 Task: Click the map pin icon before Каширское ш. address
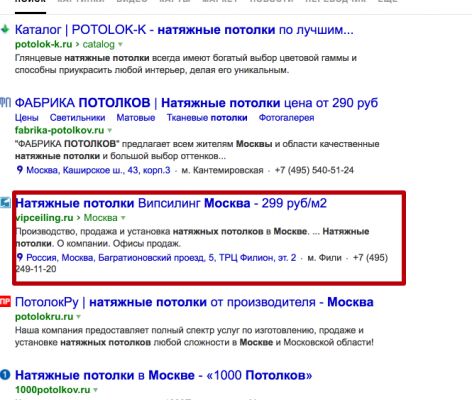(x=20, y=170)
